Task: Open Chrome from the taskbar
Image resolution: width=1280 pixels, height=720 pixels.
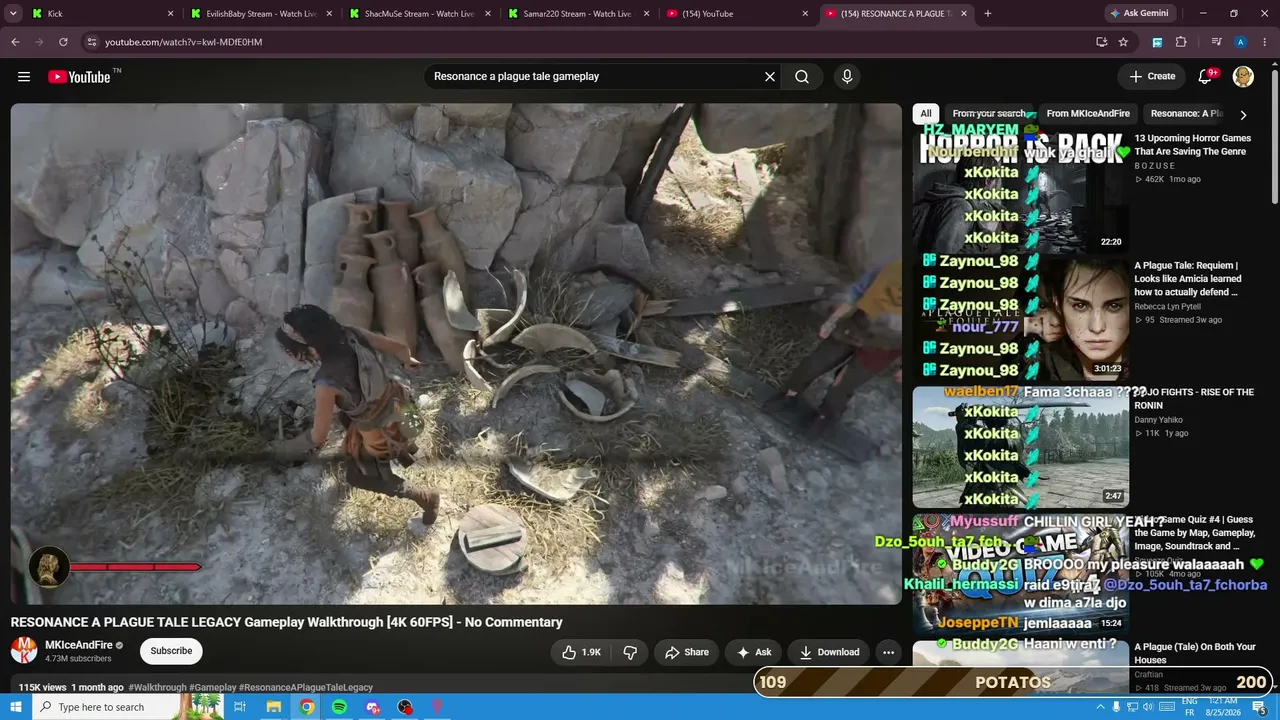Action: point(306,707)
